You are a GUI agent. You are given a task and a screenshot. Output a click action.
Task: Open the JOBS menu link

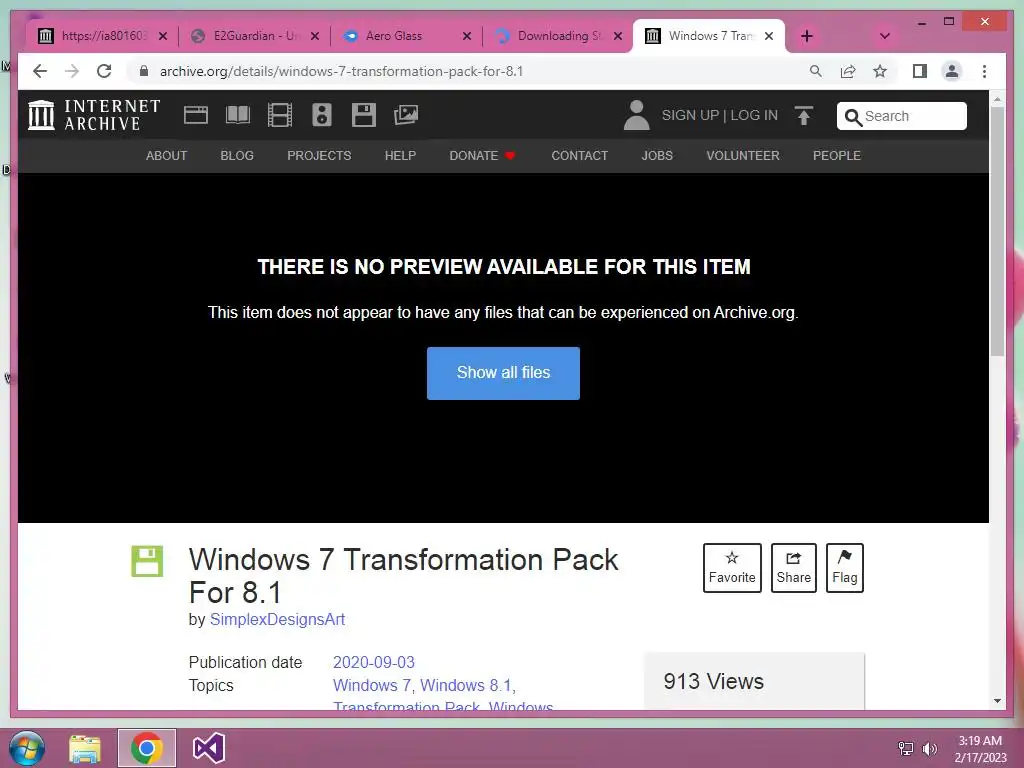pyautogui.click(x=657, y=155)
